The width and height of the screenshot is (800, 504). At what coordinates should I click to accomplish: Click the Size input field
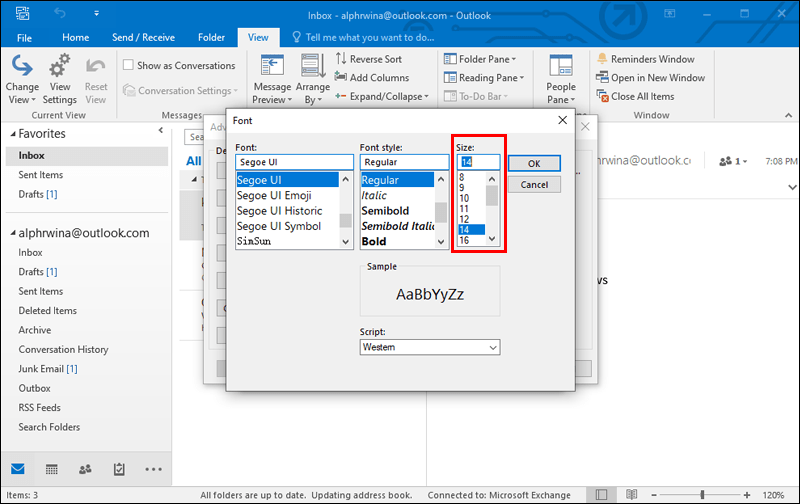coord(478,162)
